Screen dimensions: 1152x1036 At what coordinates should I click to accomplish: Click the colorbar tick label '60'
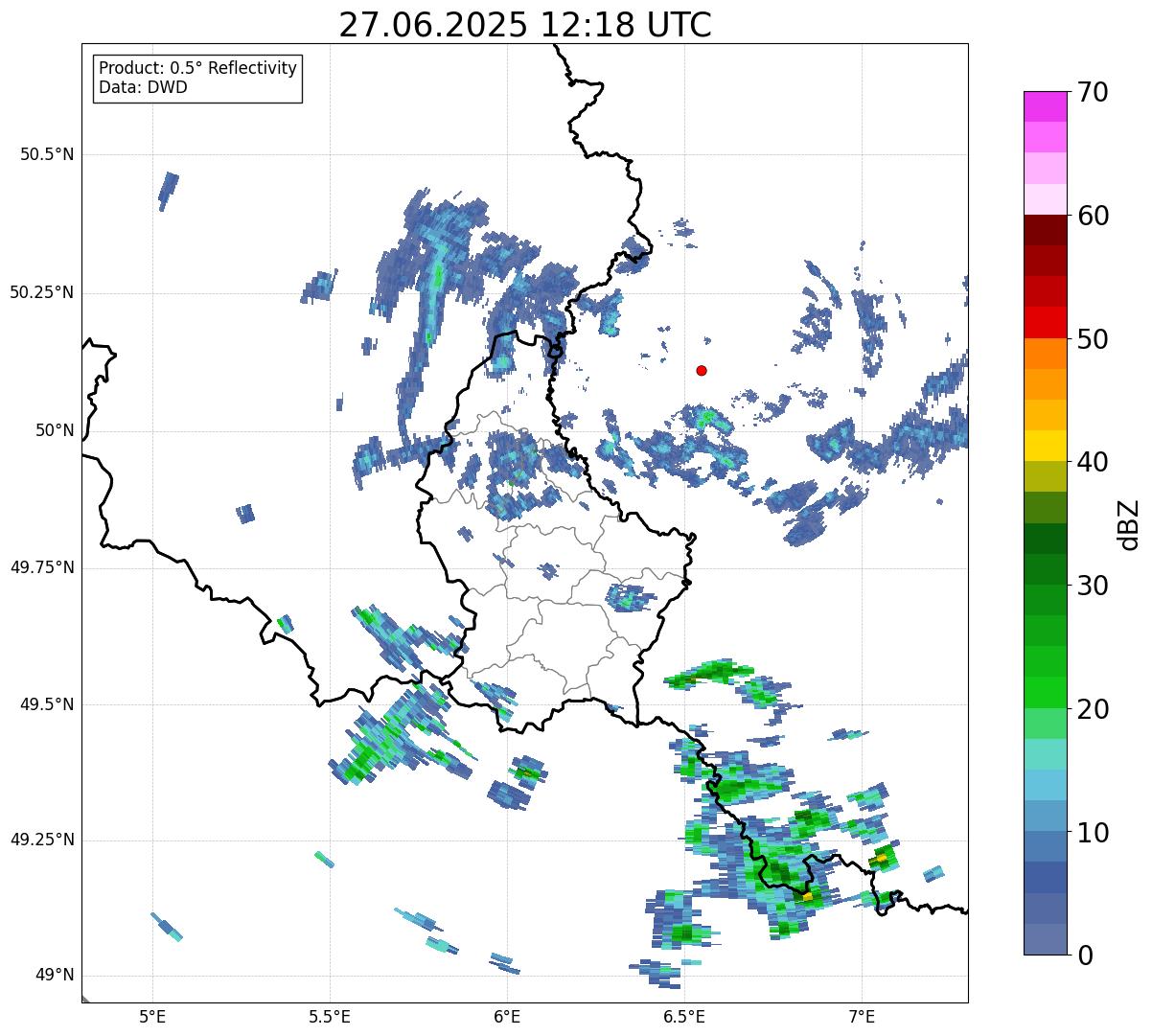coord(1092,216)
